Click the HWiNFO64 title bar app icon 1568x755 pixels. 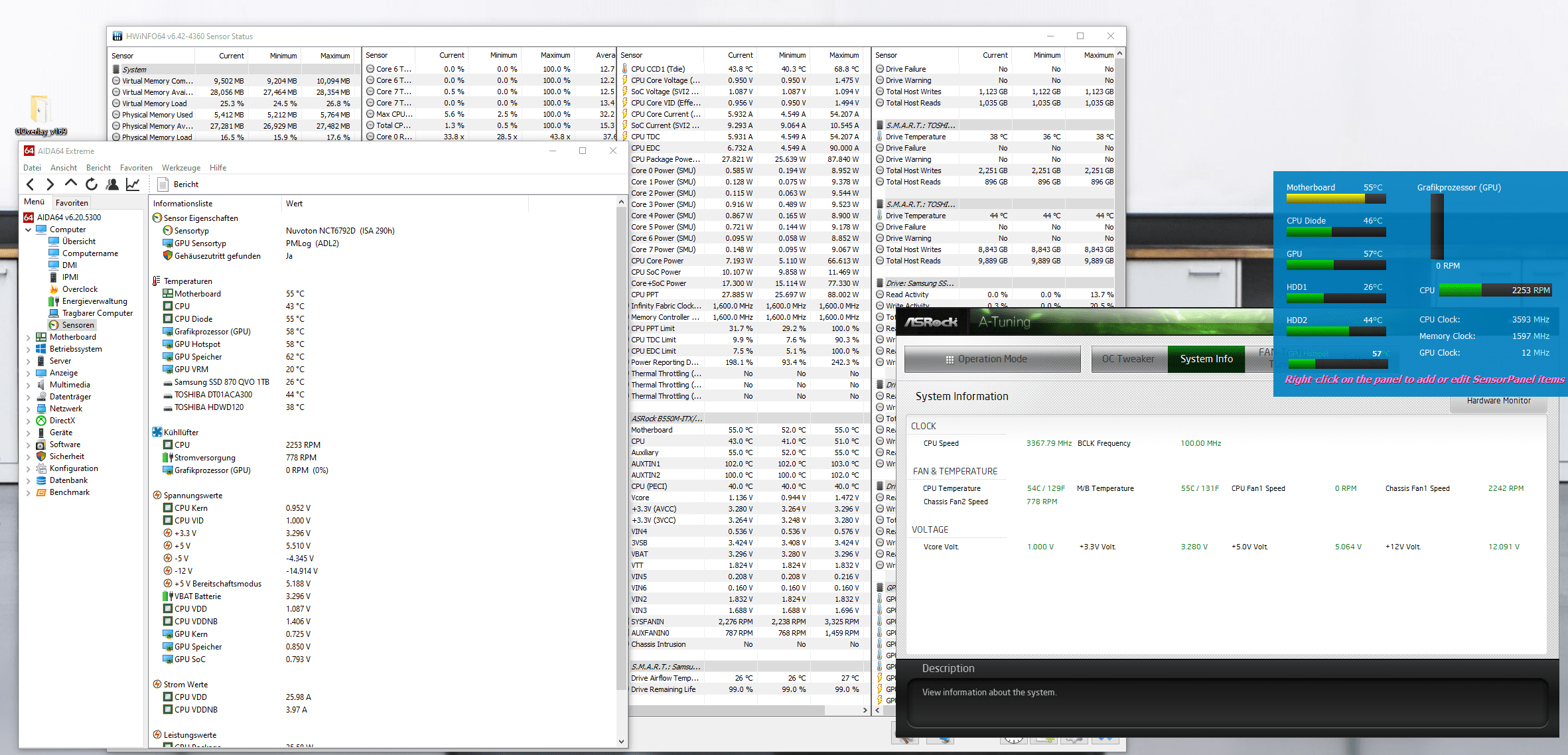click(117, 36)
